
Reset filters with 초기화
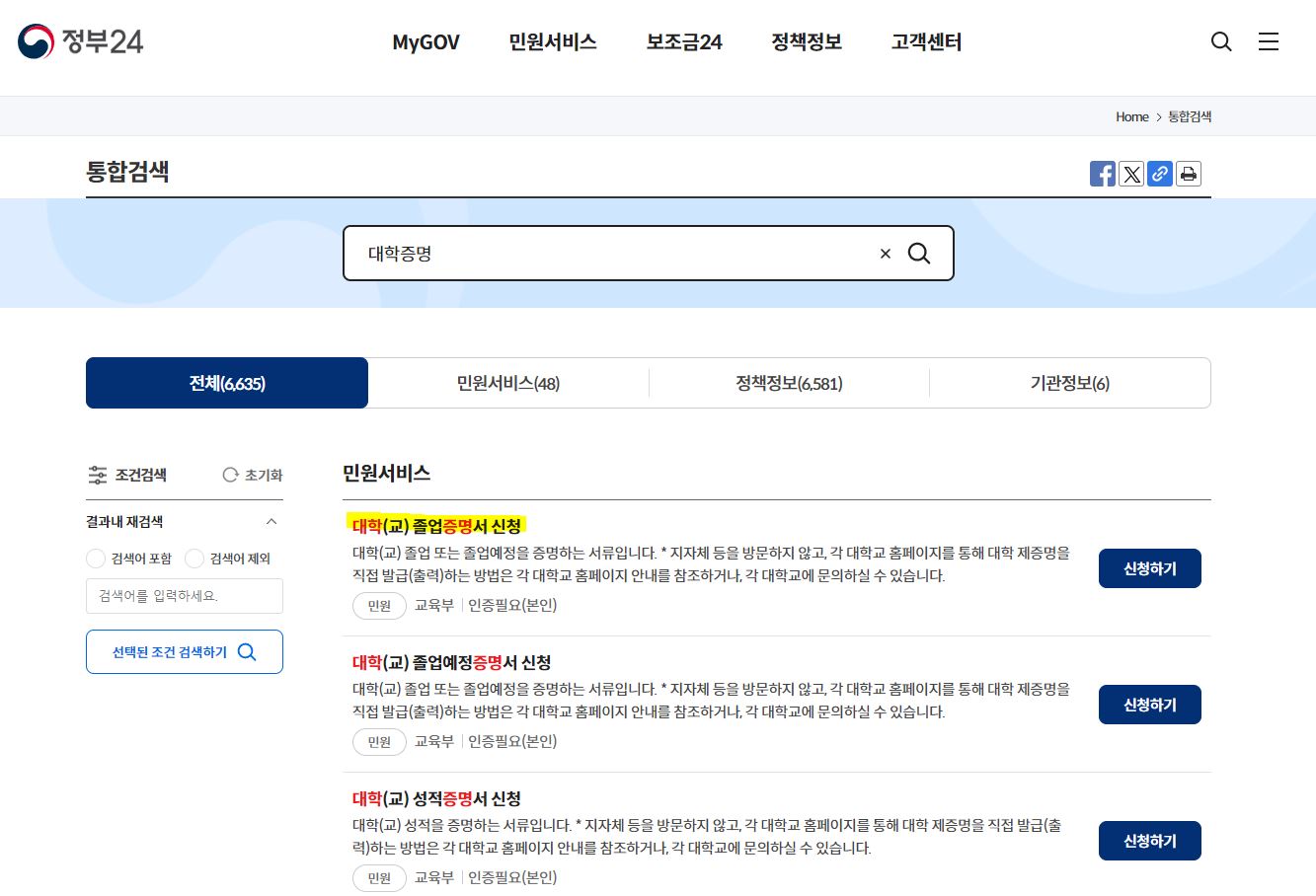(x=253, y=475)
